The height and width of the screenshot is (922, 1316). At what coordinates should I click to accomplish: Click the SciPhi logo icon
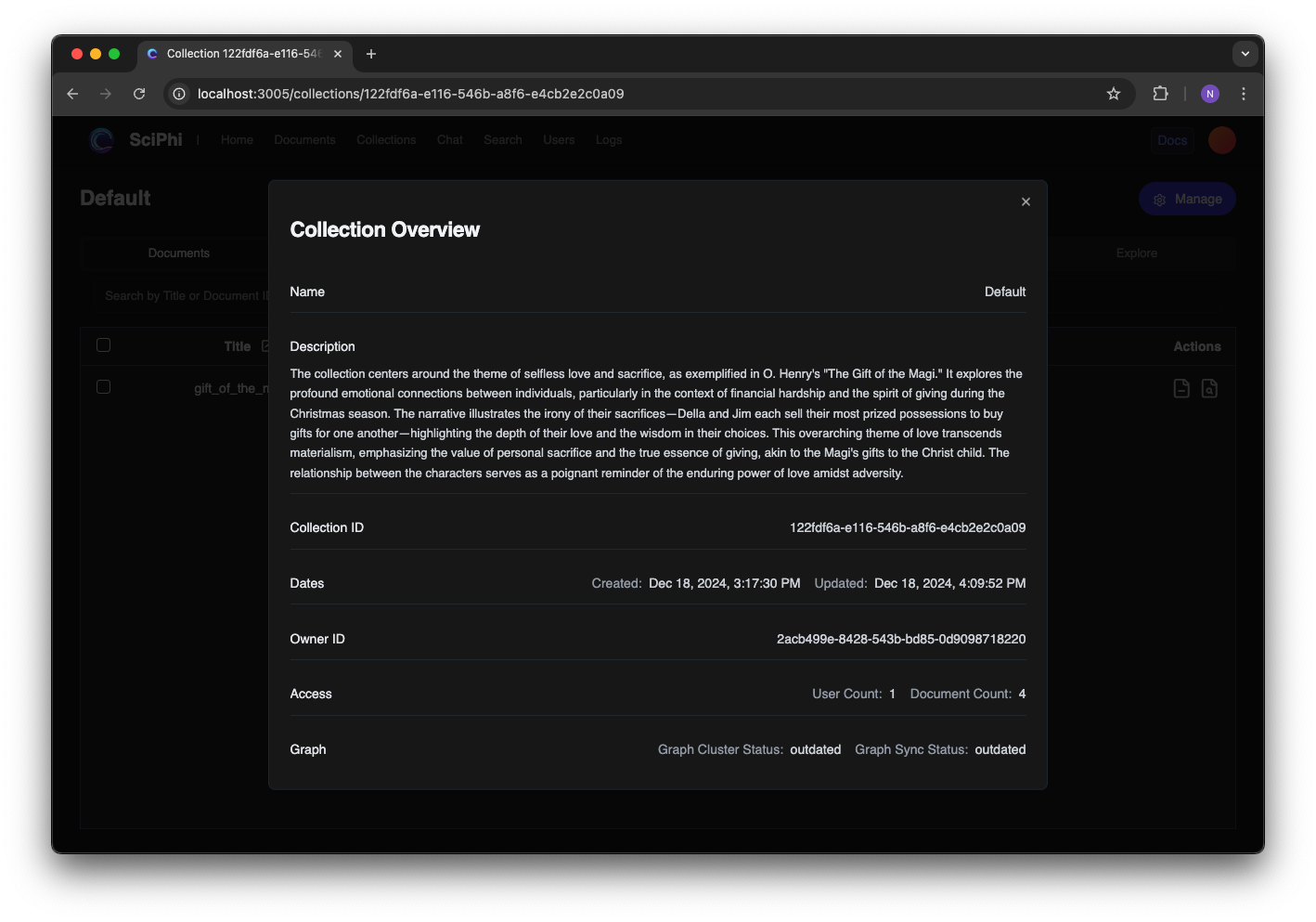coord(101,140)
